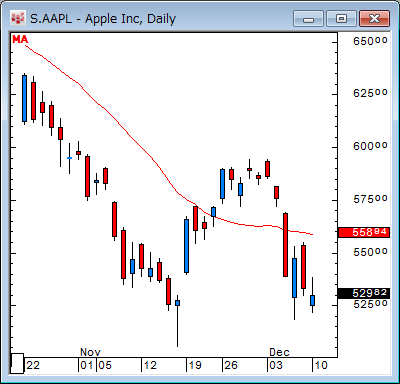This screenshot has width=400, height=384.
Task: Select the last blue candle near 529.82
Action: (x=312, y=295)
